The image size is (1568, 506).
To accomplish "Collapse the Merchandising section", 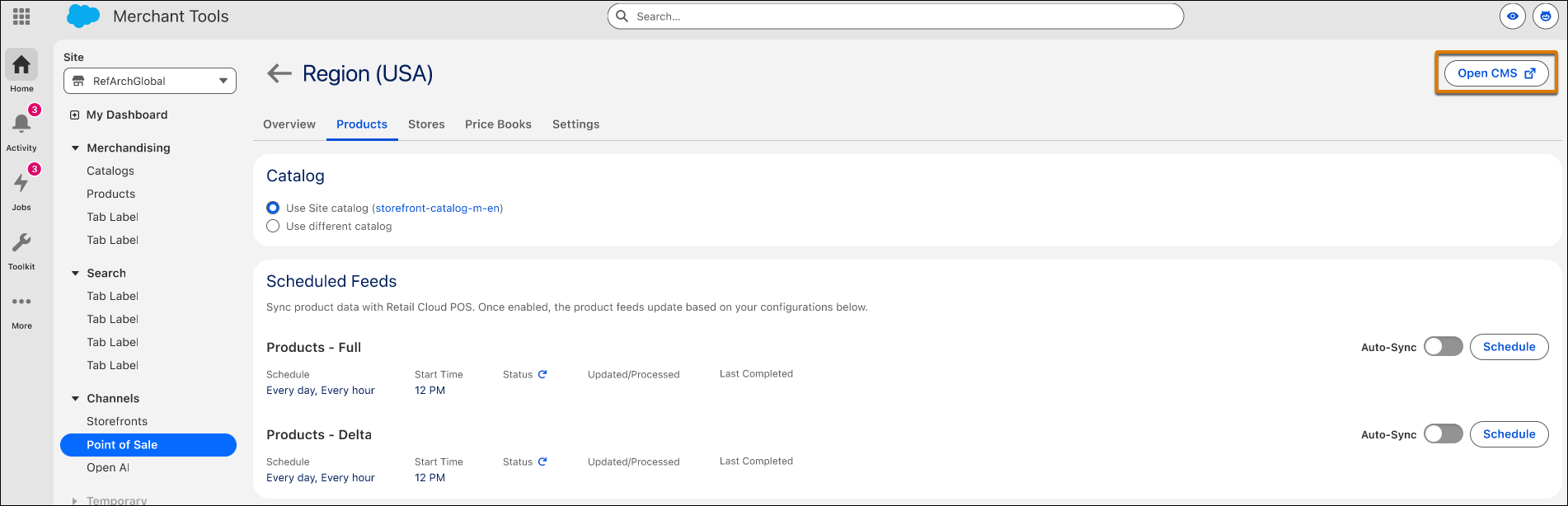I will point(75,148).
